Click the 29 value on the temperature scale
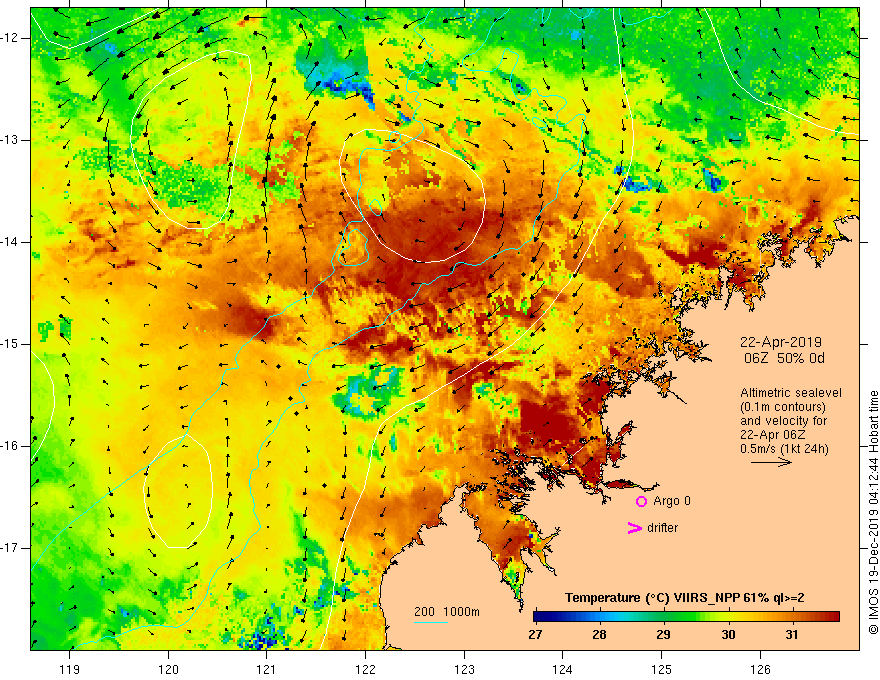Screen dimensions: 880x680 click(x=663, y=635)
